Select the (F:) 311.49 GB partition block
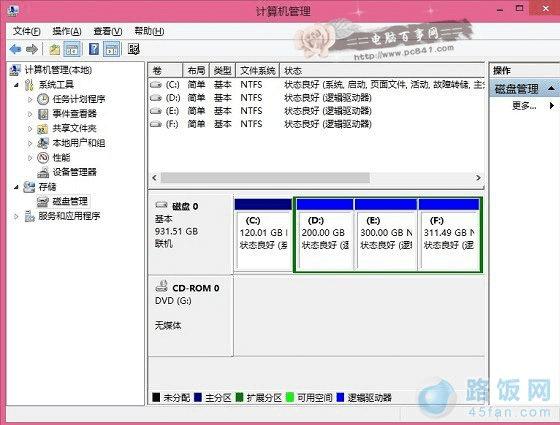 click(x=449, y=235)
